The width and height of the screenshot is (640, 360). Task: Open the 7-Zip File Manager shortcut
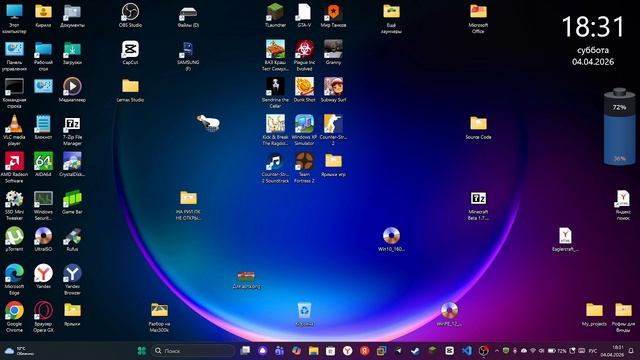tap(72, 131)
